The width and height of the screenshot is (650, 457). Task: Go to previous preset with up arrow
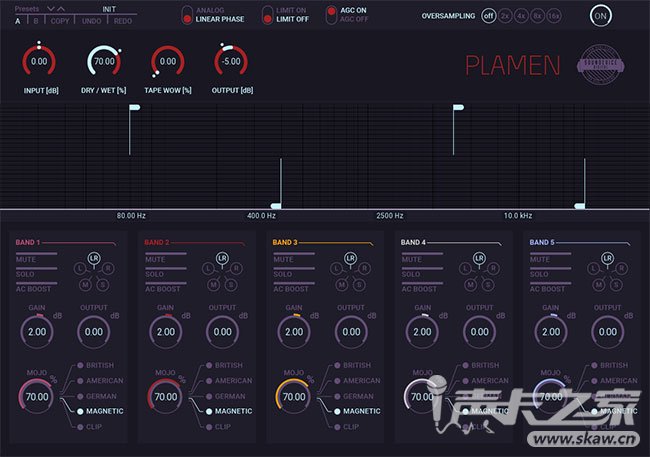click(x=61, y=9)
